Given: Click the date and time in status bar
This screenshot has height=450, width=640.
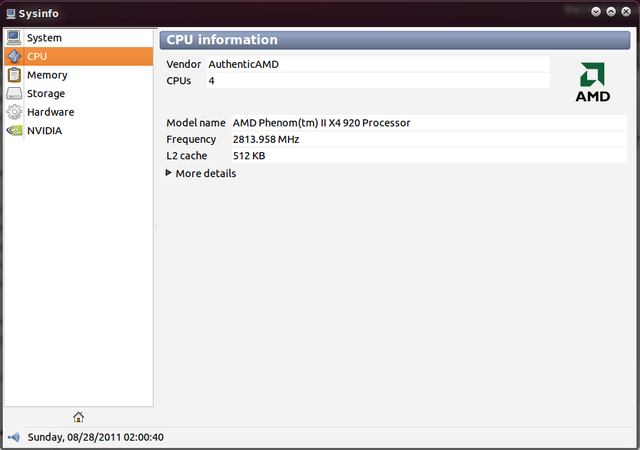Looking at the screenshot, I should coord(96,437).
